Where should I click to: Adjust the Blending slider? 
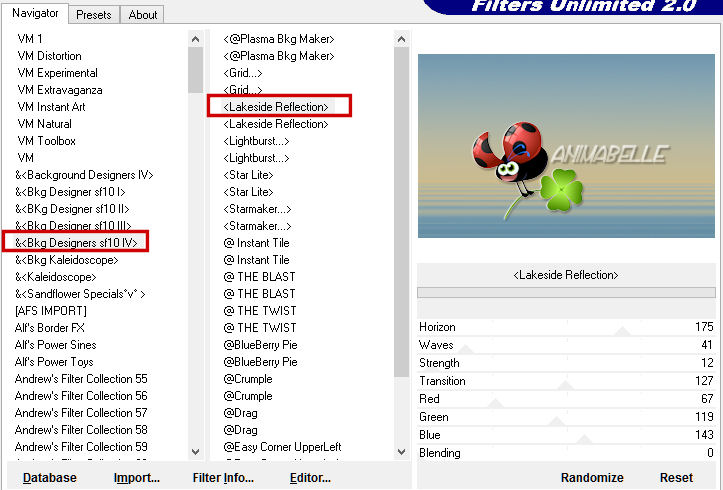(566, 453)
